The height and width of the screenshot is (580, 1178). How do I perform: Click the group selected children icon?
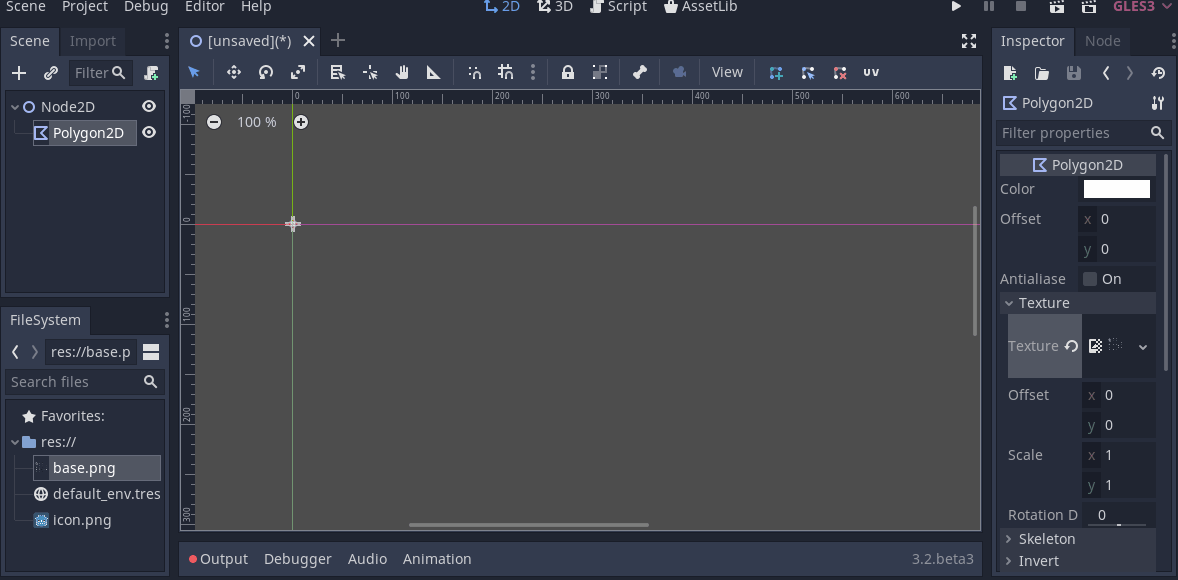(600, 72)
